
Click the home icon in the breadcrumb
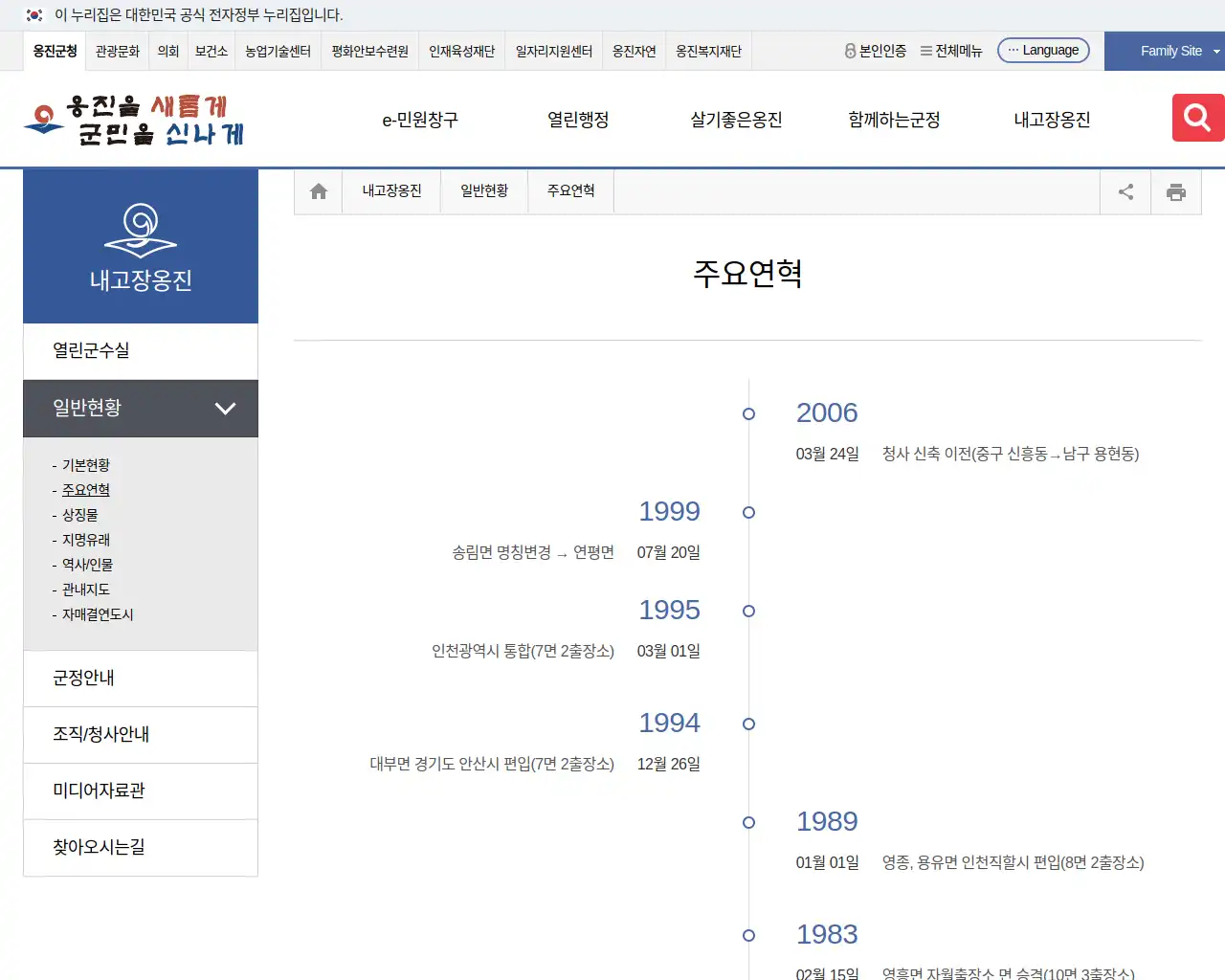[x=318, y=190]
